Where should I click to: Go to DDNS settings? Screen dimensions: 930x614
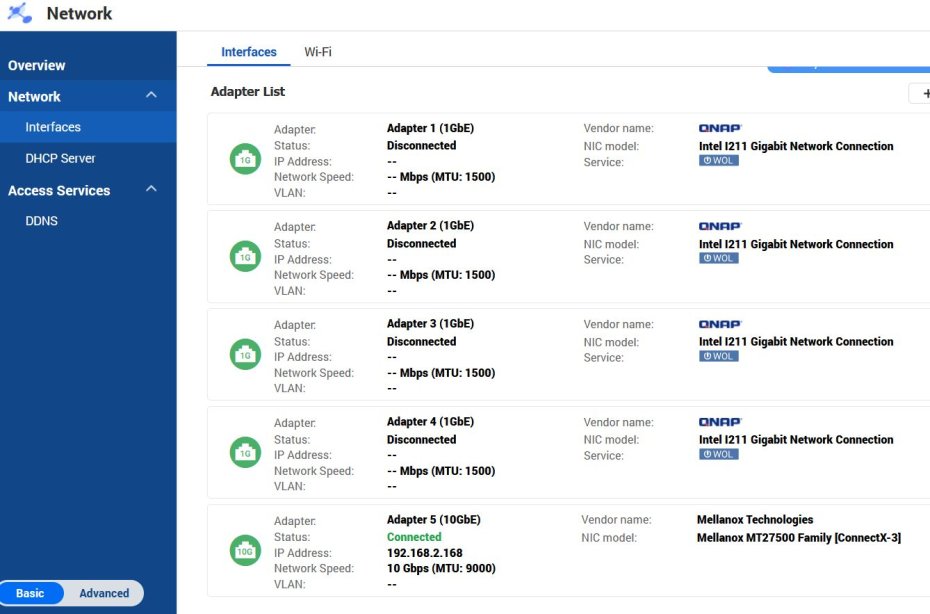(x=42, y=221)
